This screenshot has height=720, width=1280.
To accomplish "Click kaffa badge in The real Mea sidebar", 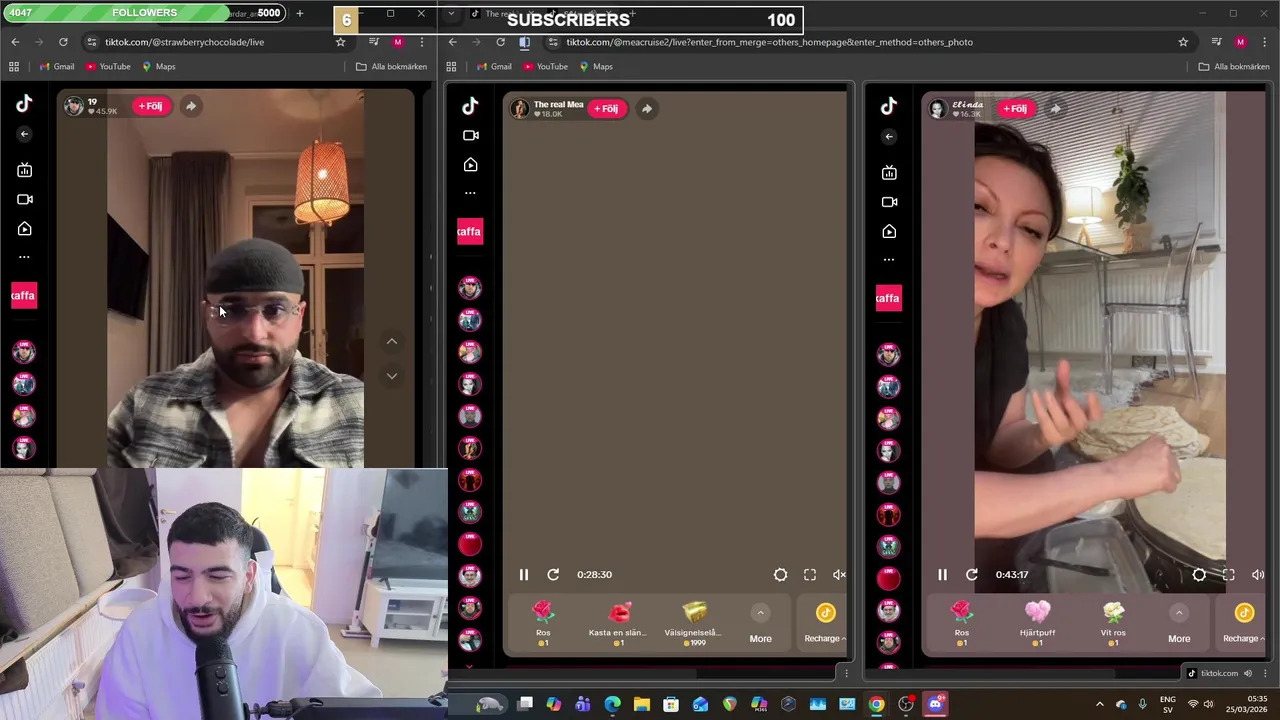I will 469,231.
